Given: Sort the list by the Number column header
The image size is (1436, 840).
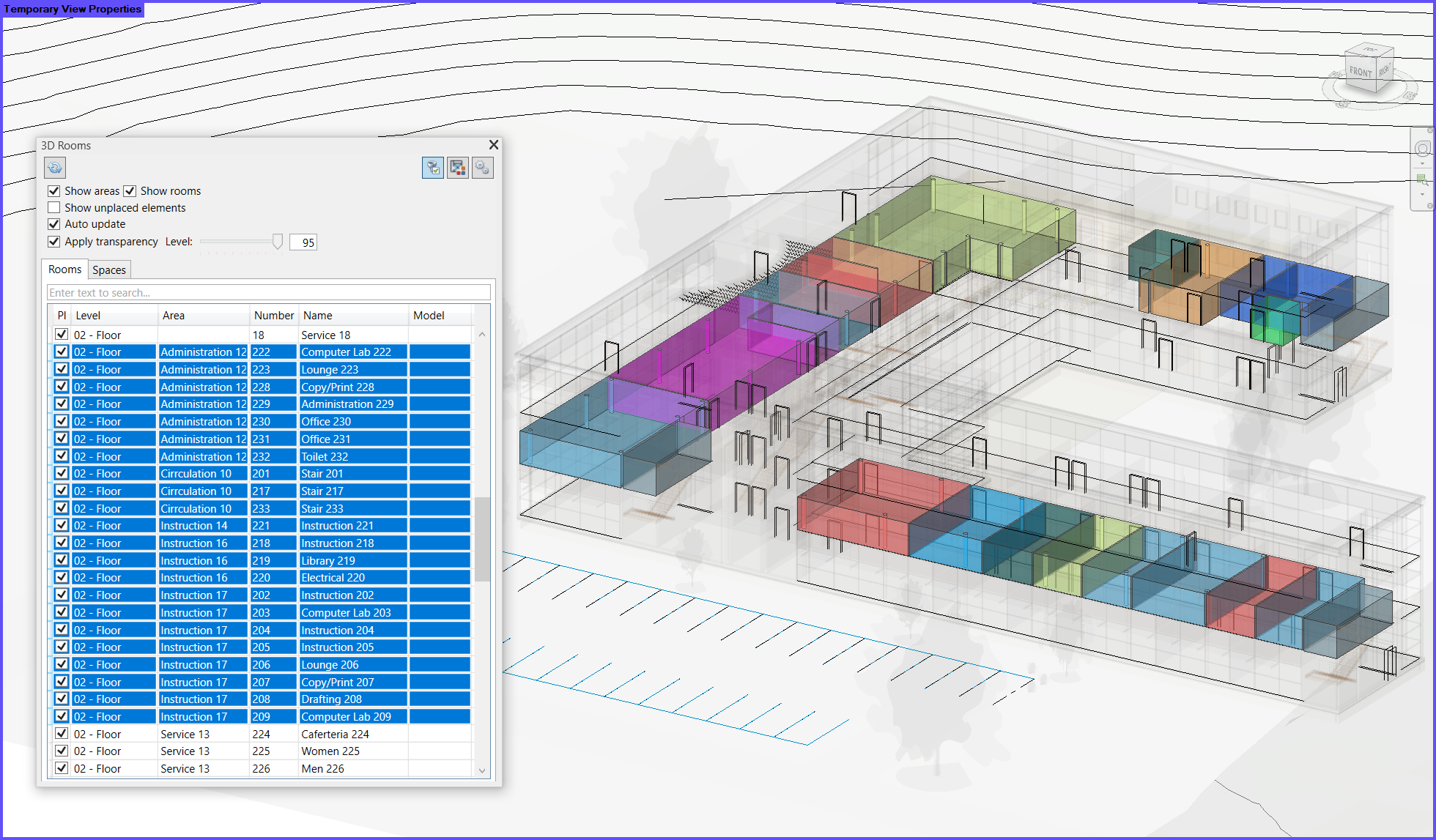Looking at the screenshot, I should [x=273, y=316].
